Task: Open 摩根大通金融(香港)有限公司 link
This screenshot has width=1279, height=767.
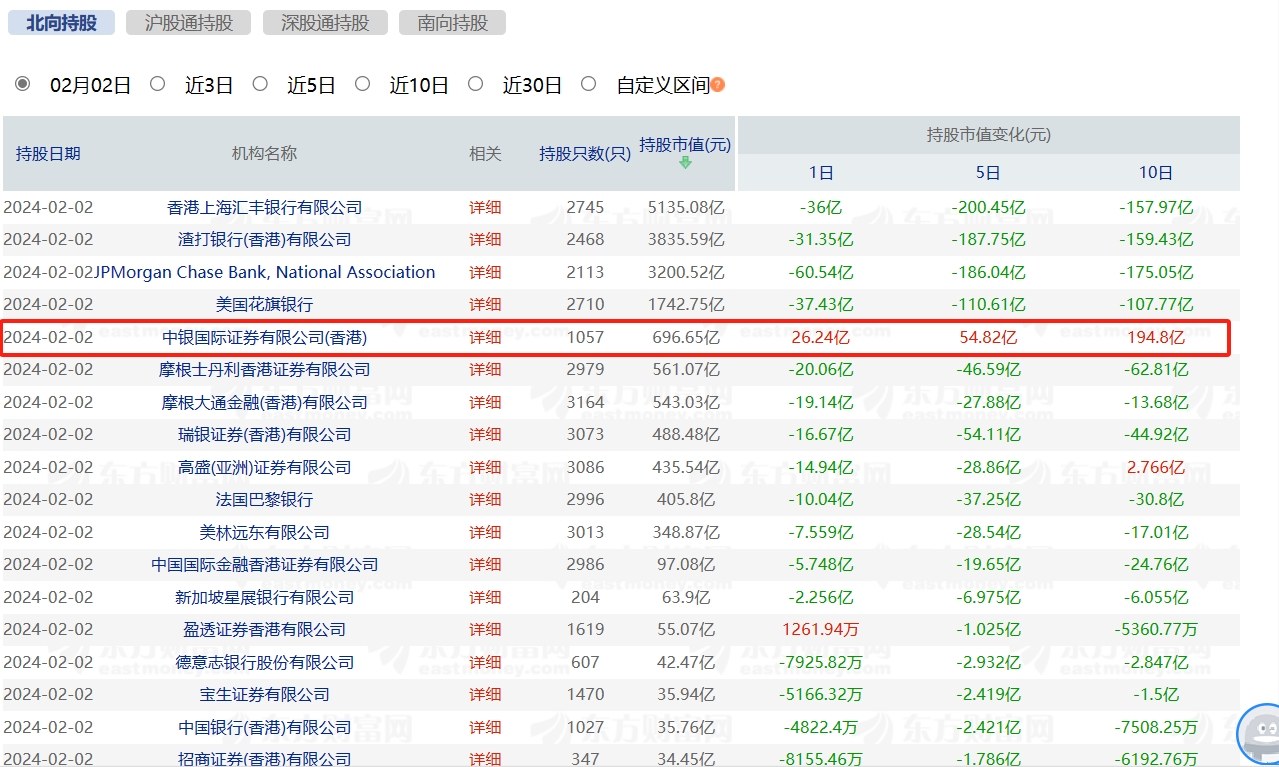Action: (265, 402)
